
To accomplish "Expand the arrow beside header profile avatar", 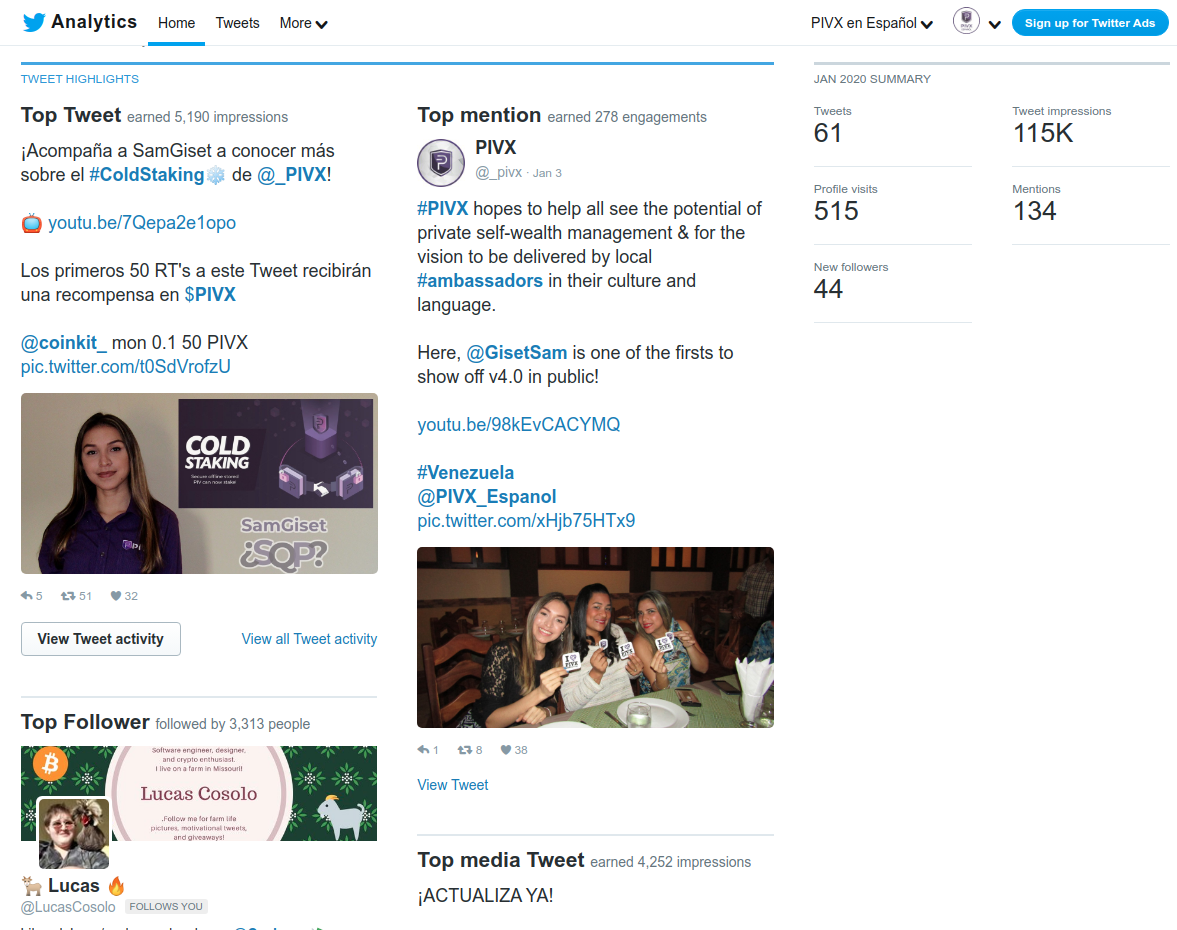I will pyautogui.click(x=995, y=24).
